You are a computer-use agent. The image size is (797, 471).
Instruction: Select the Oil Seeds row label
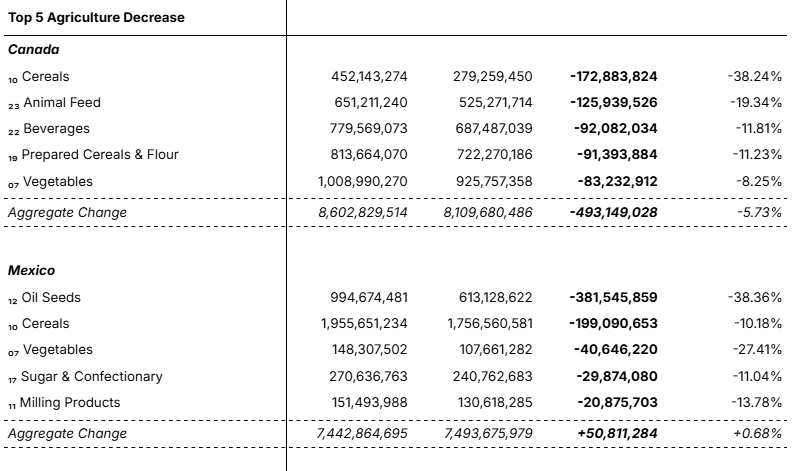pos(51,298)
